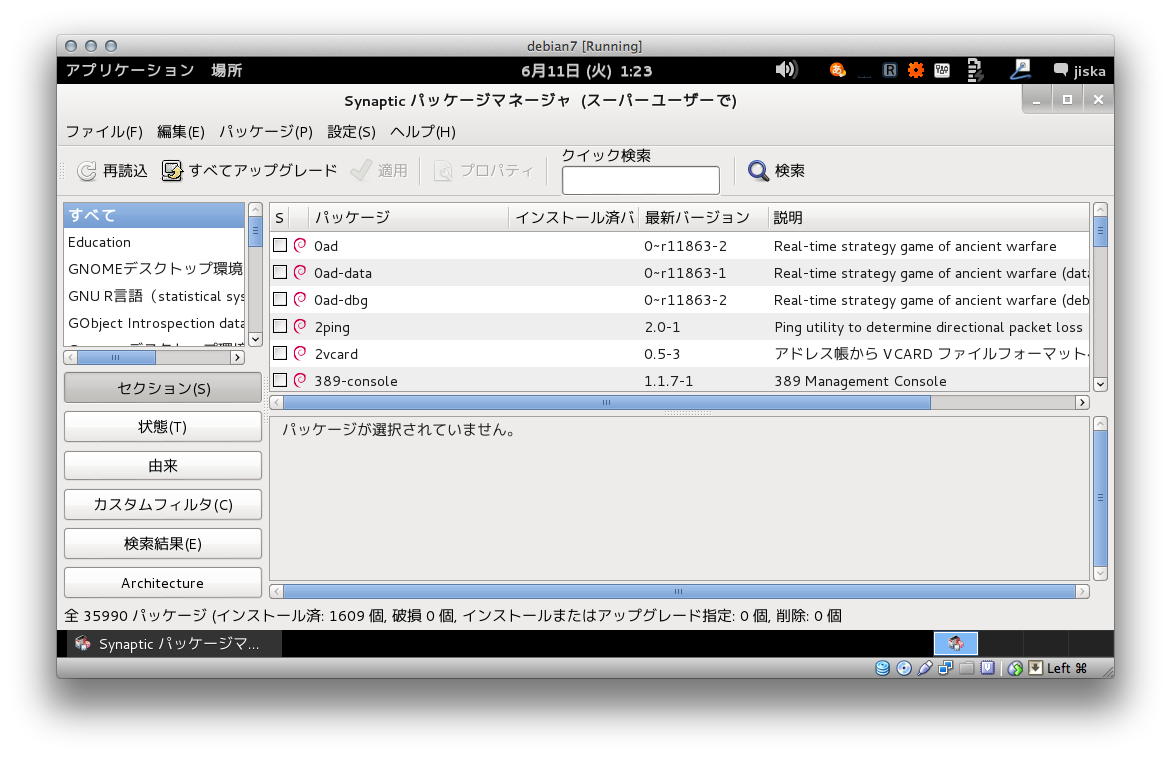The image size is (1171, 757).
Task: Click the 検索結果(E) button
Action: click(x=163, y=543)
